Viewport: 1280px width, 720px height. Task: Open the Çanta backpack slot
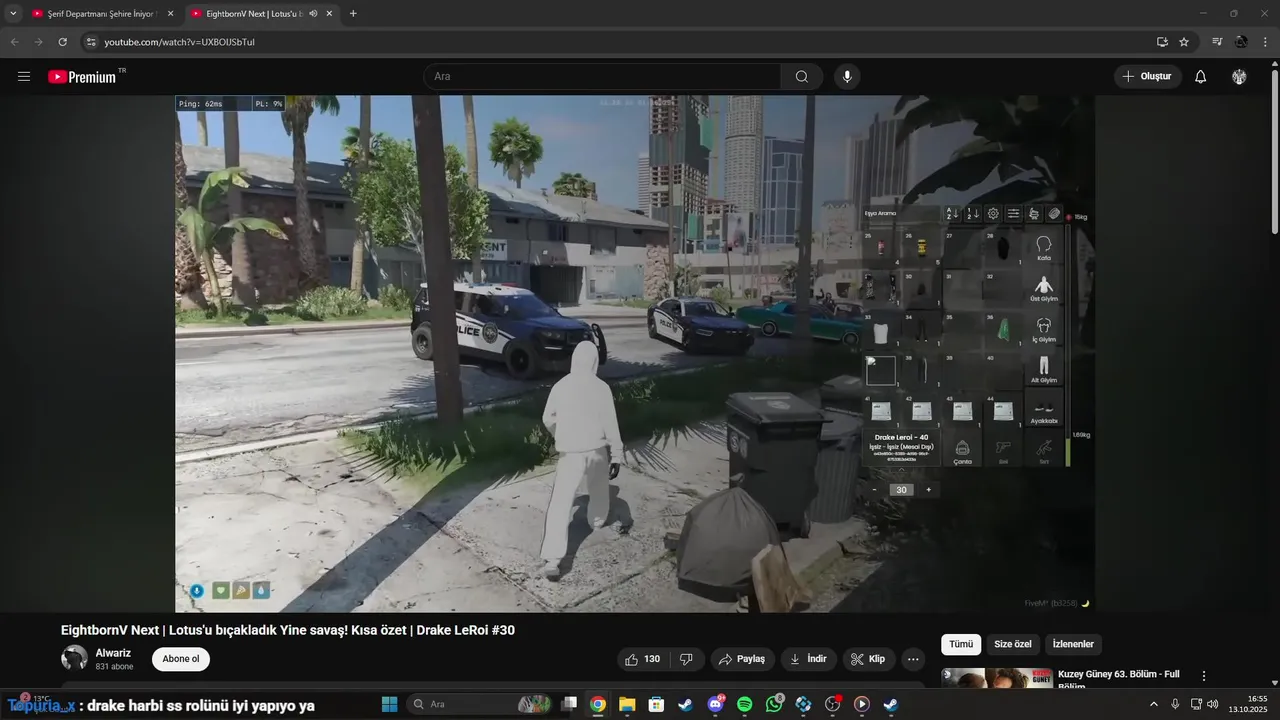point(962,450)
